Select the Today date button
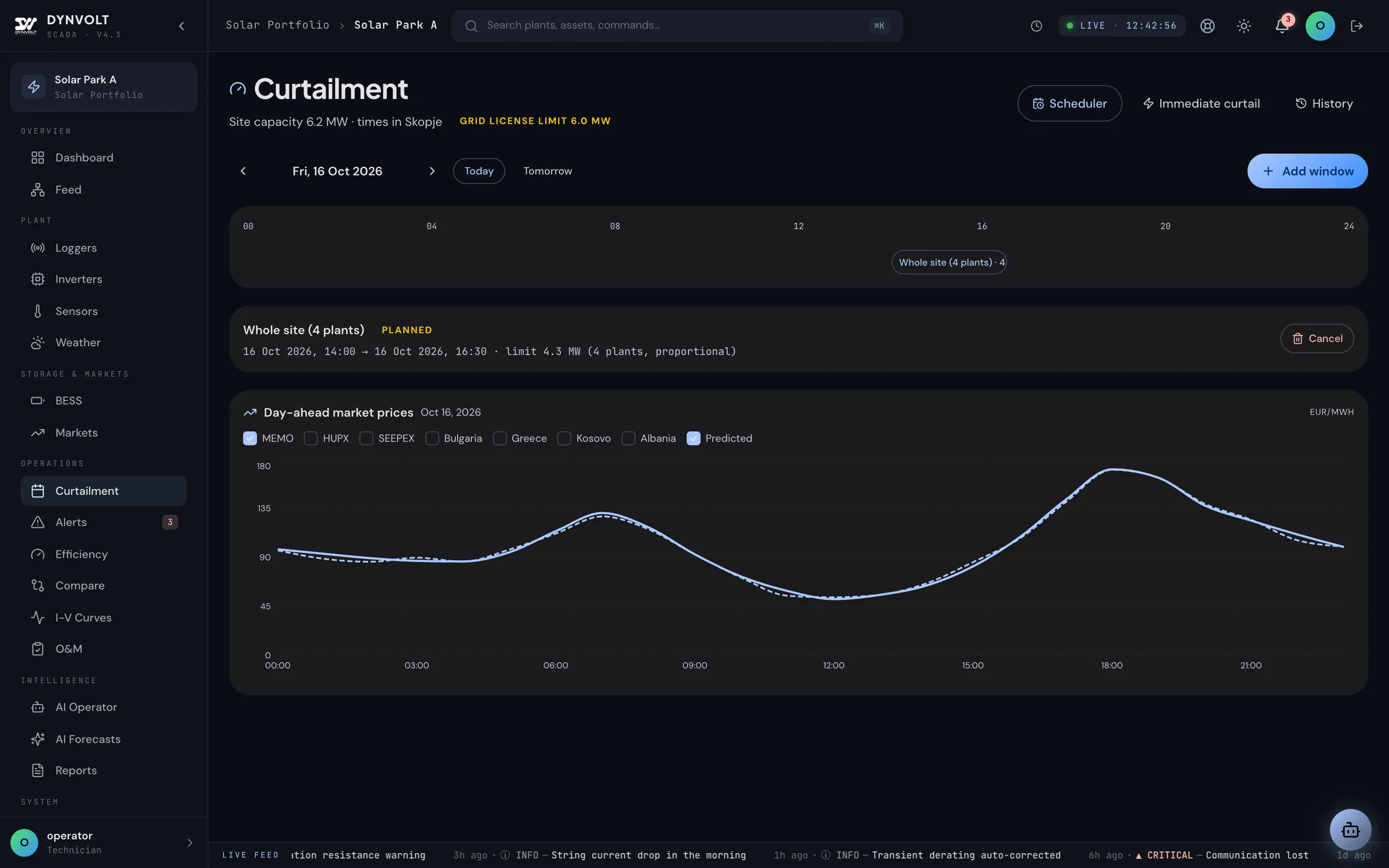This screenshot has width=1389, height=868. coord(479,171)
